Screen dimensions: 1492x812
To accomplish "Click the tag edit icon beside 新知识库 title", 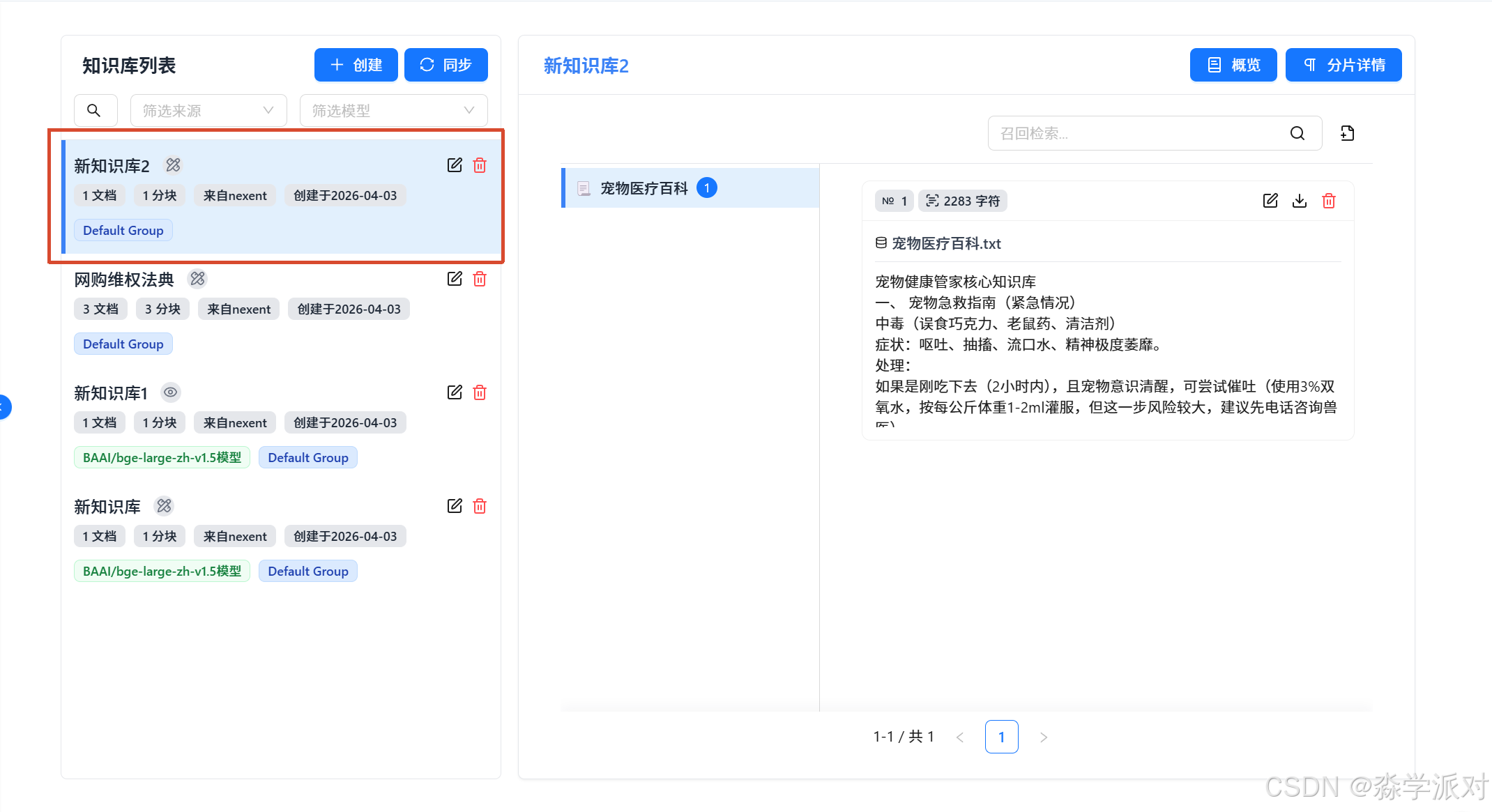I will pyautogui.click(x=164, y=505).
